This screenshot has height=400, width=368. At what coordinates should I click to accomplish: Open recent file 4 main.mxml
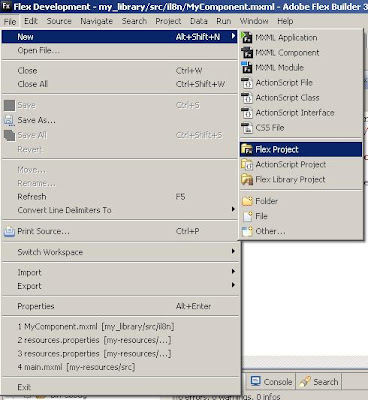coord(119,367)
